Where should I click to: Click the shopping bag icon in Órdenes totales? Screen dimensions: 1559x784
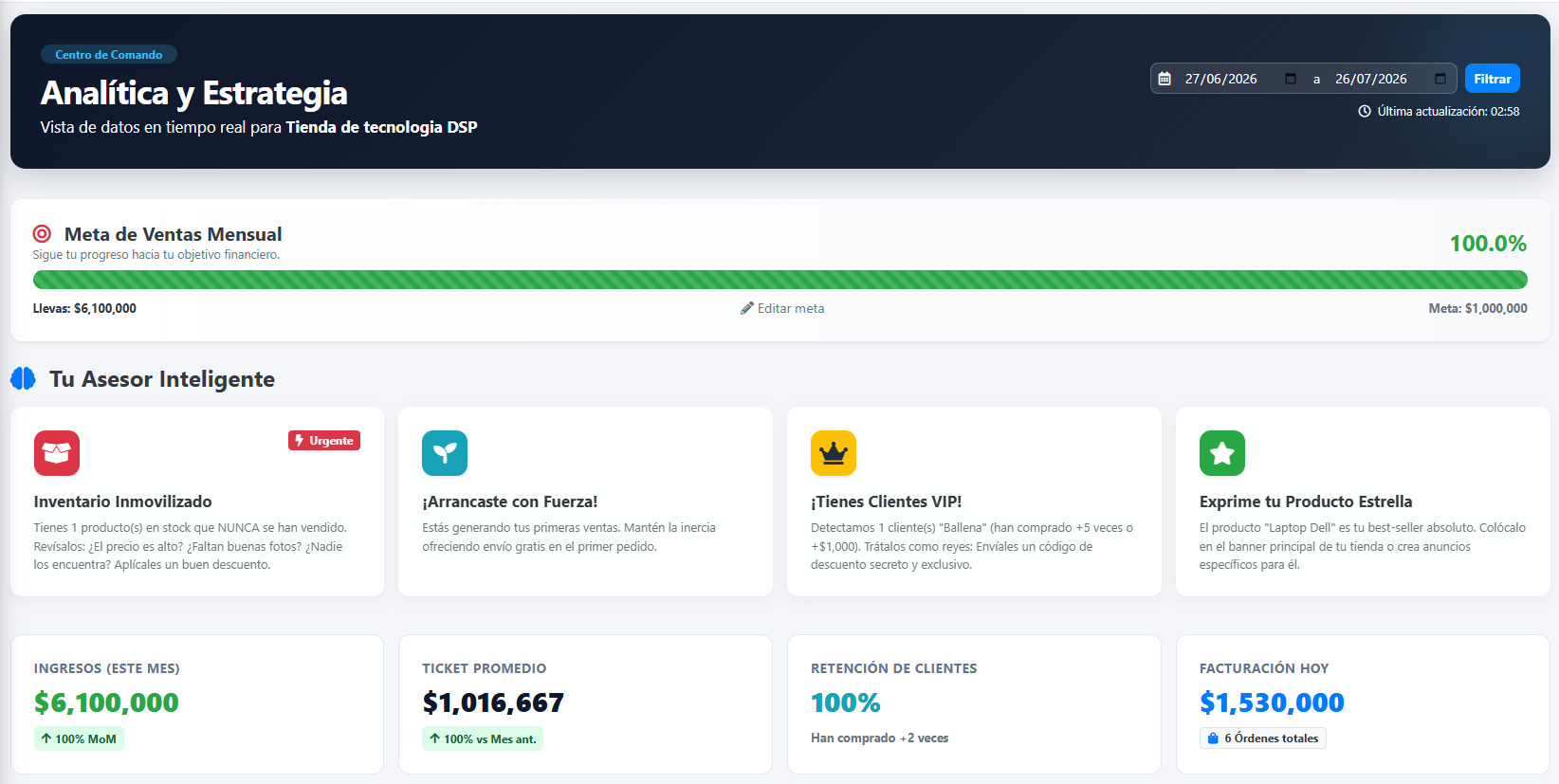[1213, 738]
